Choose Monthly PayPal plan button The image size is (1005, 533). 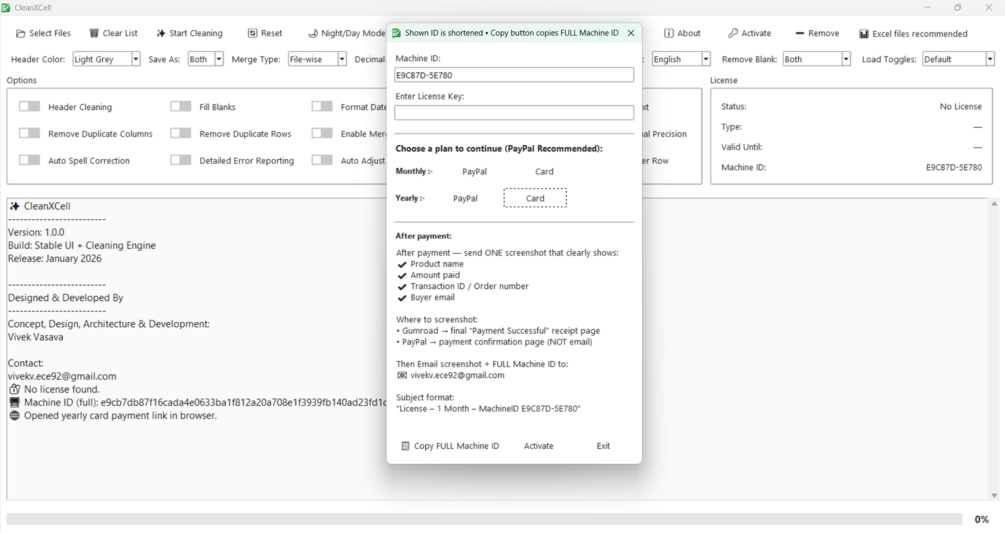click(474, 172)
